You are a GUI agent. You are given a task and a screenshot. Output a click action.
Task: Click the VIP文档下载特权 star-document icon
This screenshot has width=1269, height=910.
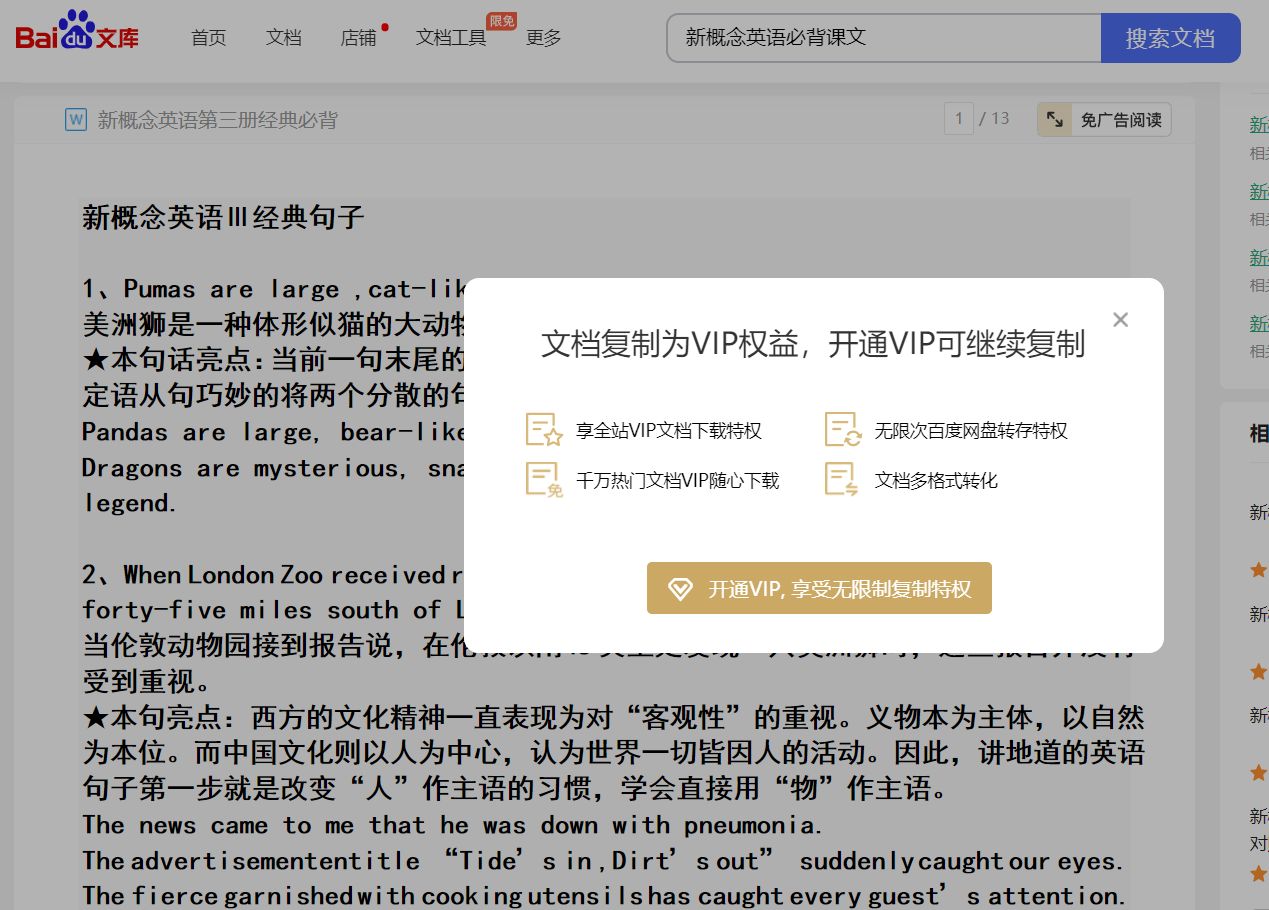pyautogui.click(x=541, y=429)
